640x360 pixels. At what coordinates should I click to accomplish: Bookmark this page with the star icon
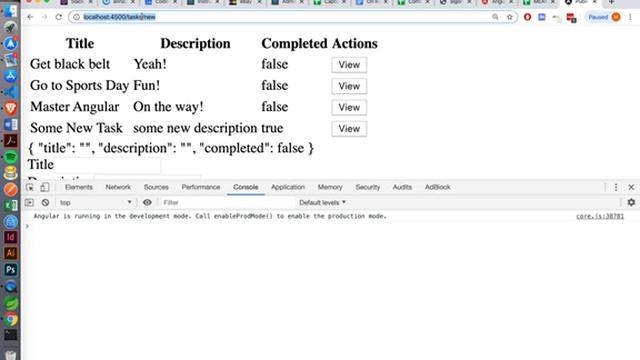(509, 17)
